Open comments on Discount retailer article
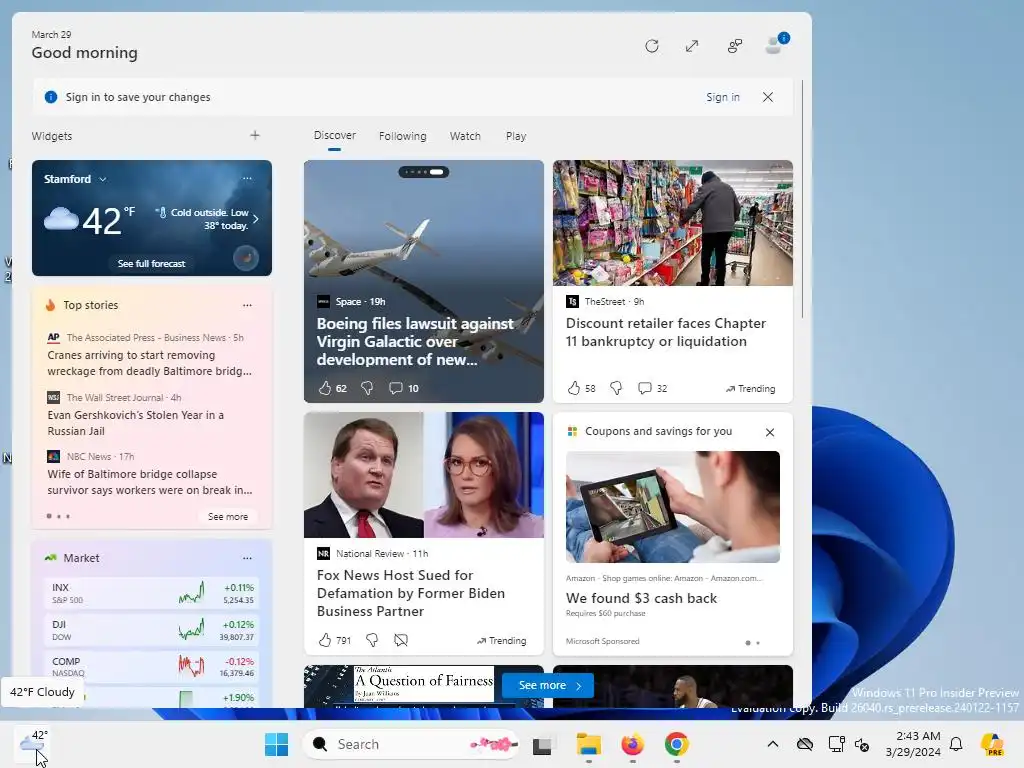The width and height of the screenshot is (1024, 768). 652,388
